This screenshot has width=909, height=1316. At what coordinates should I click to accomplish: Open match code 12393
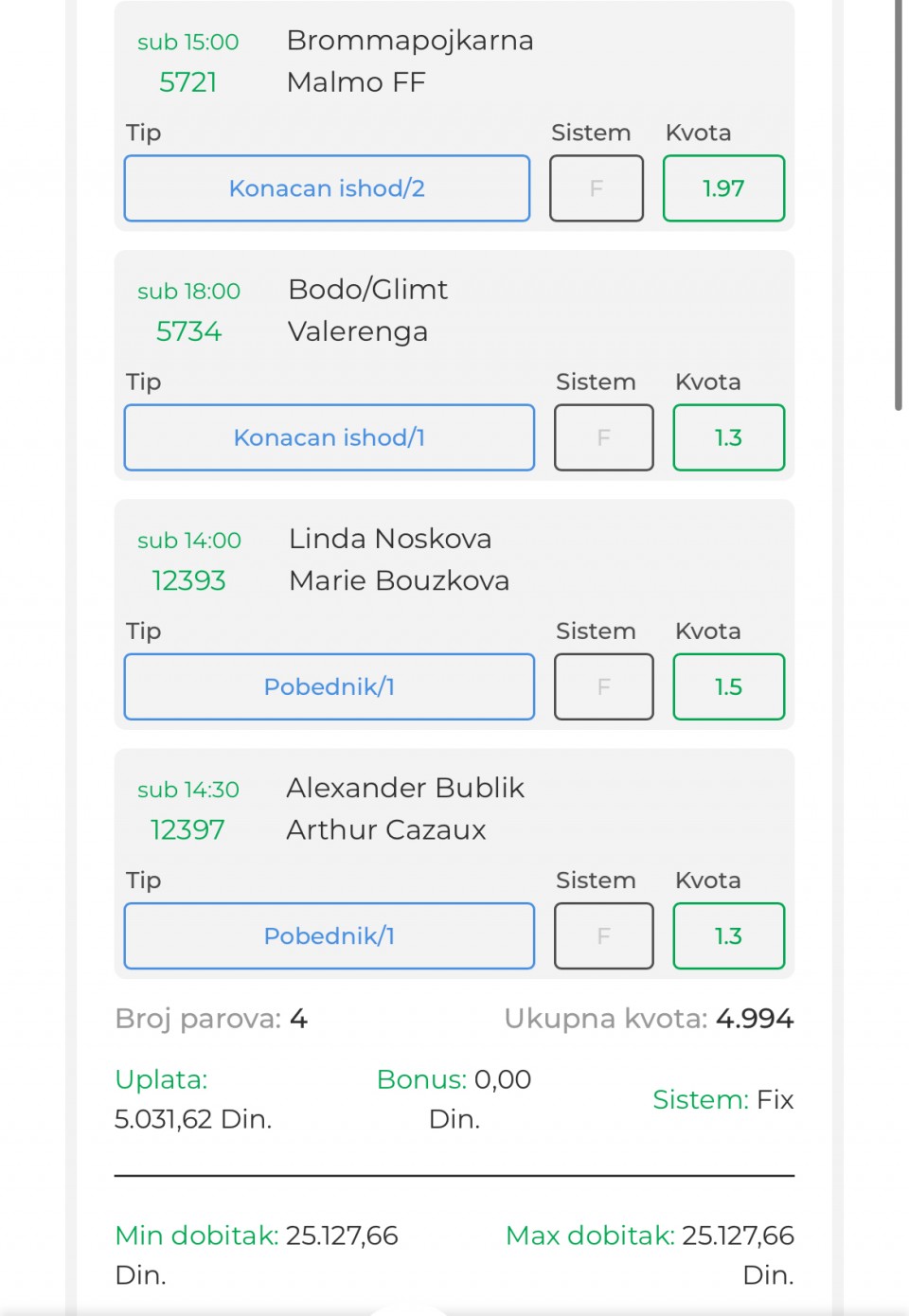pyautogui.click(x=188, y=580)
